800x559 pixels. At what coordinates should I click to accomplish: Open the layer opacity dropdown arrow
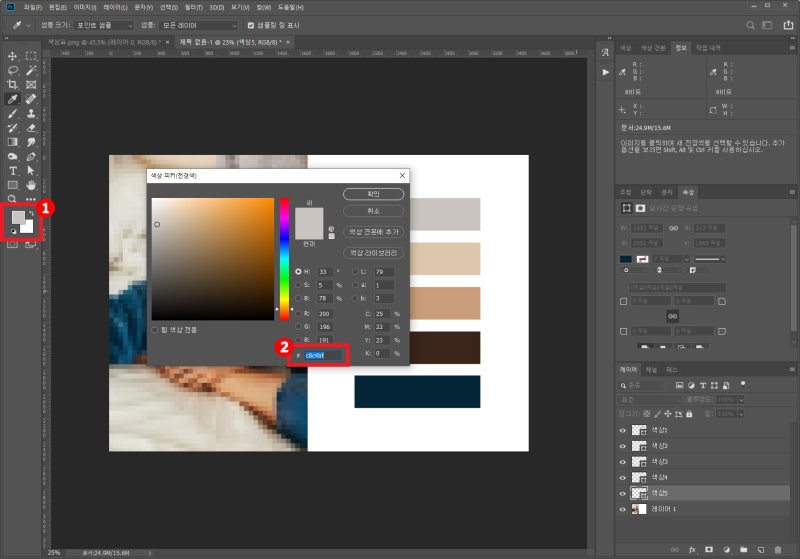point(741,399)
